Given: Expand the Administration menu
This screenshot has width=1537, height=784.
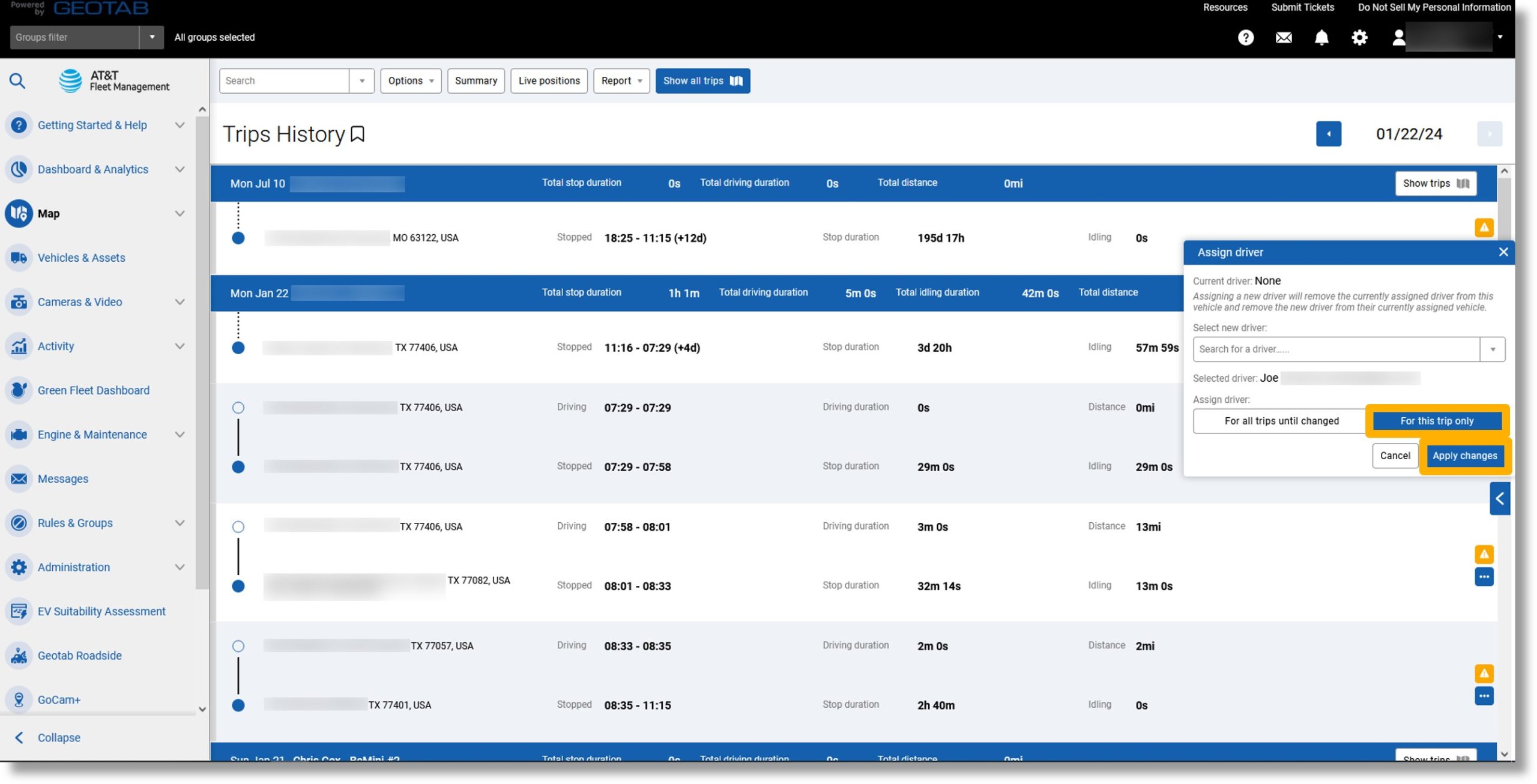Looking at the screenshot, I should click(x=180, y=567).
